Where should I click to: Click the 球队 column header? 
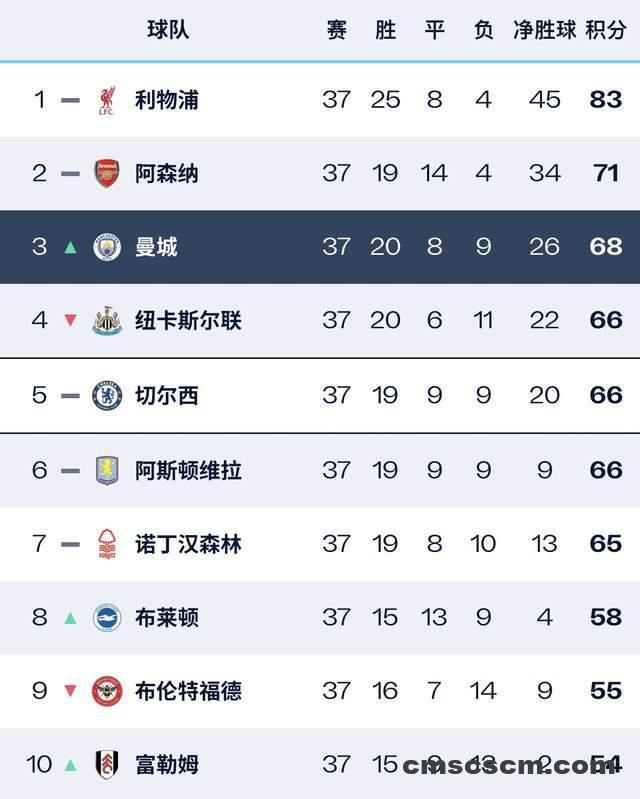click(x=168, y=30)
